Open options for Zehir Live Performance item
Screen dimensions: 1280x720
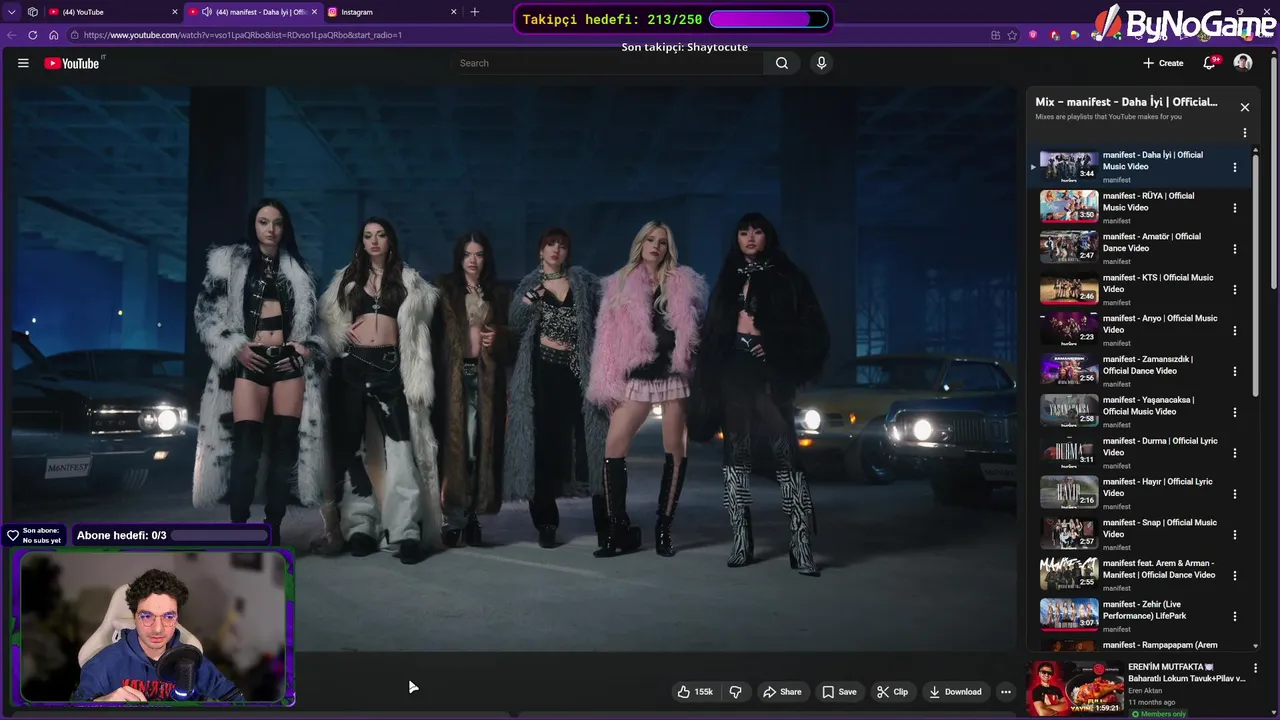1235,617
